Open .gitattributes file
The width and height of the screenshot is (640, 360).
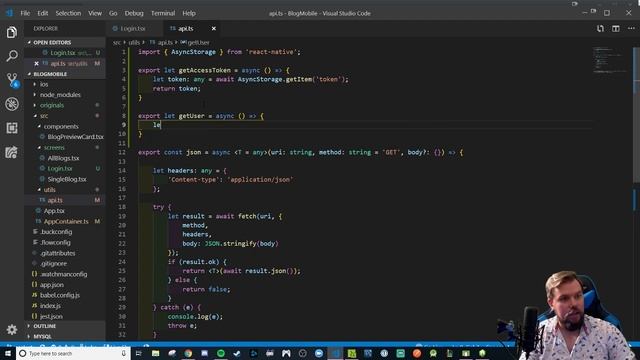click(x=57, y=253)
